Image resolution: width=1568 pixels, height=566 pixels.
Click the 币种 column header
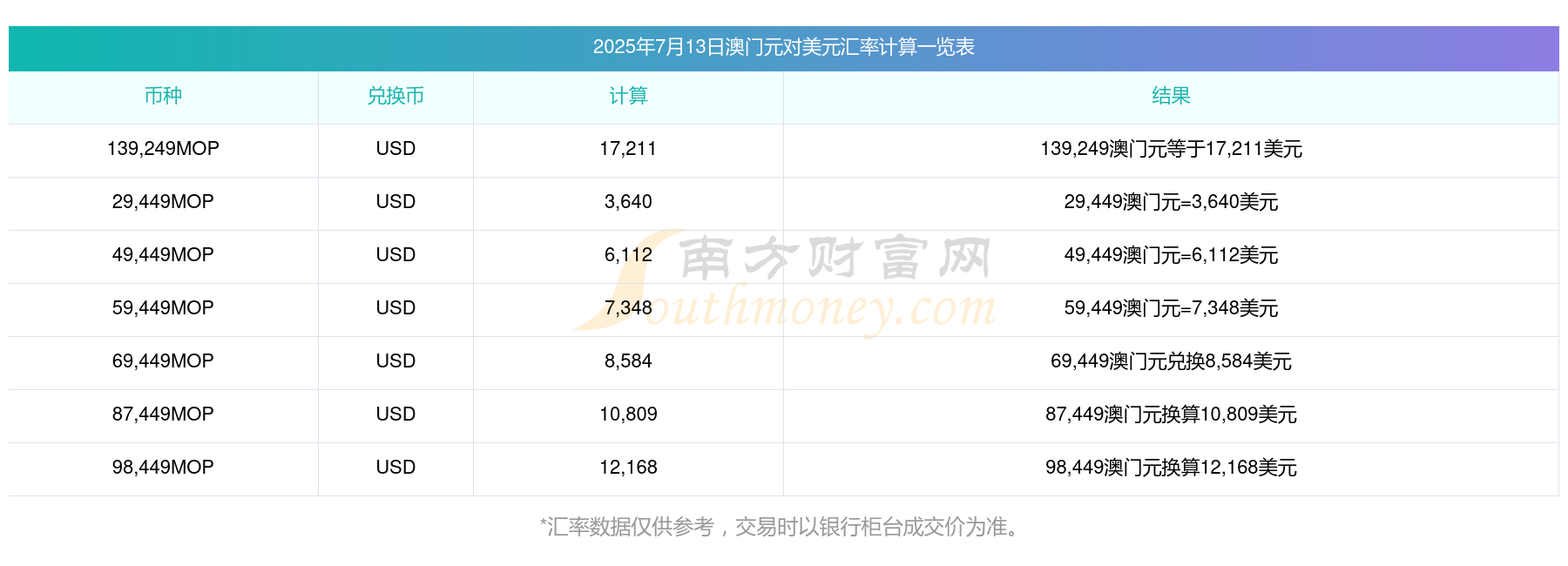click(x=163, y=96)
